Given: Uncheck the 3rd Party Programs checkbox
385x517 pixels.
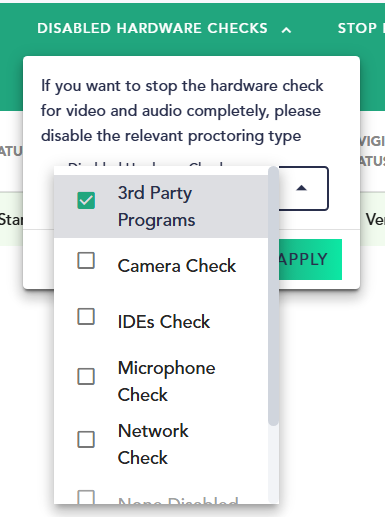Looking at the screenshot, I should (86, 200).
